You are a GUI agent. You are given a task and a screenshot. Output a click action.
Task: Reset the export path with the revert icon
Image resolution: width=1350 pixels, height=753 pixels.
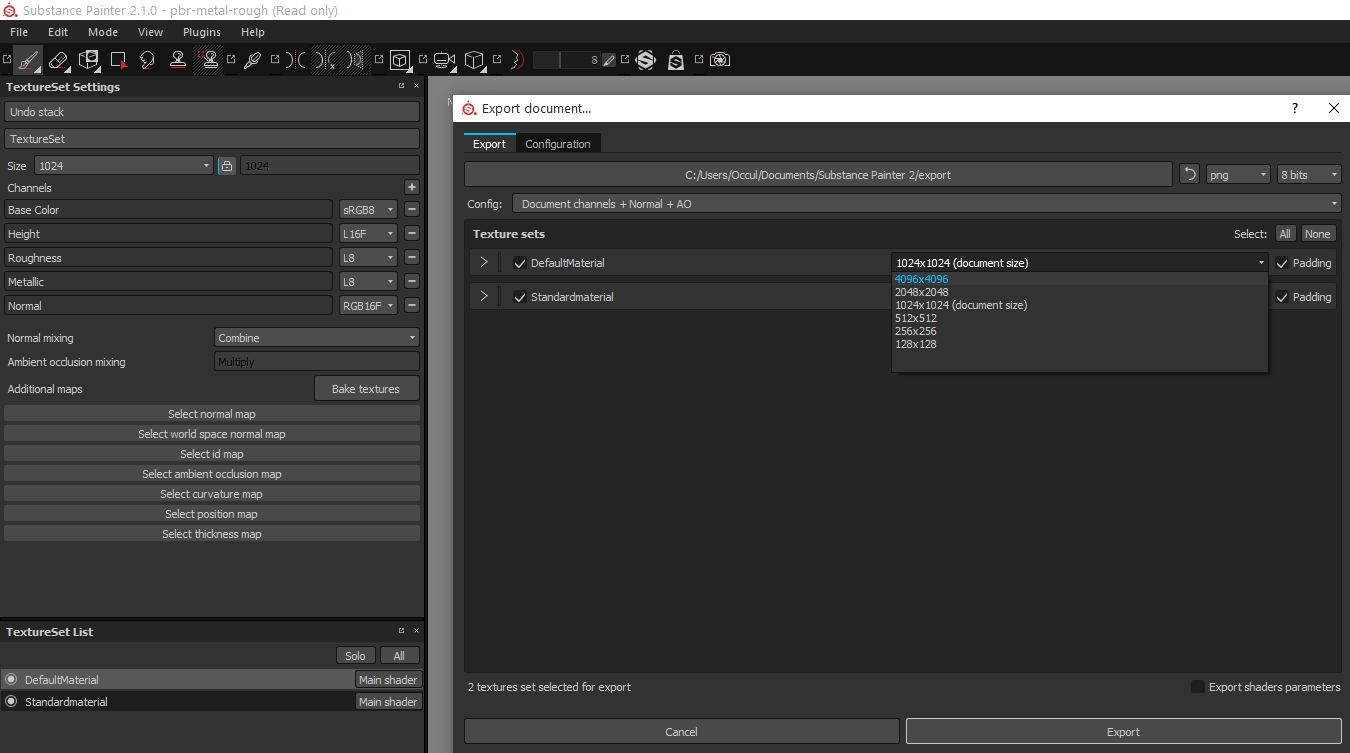tap(1189, 174)
